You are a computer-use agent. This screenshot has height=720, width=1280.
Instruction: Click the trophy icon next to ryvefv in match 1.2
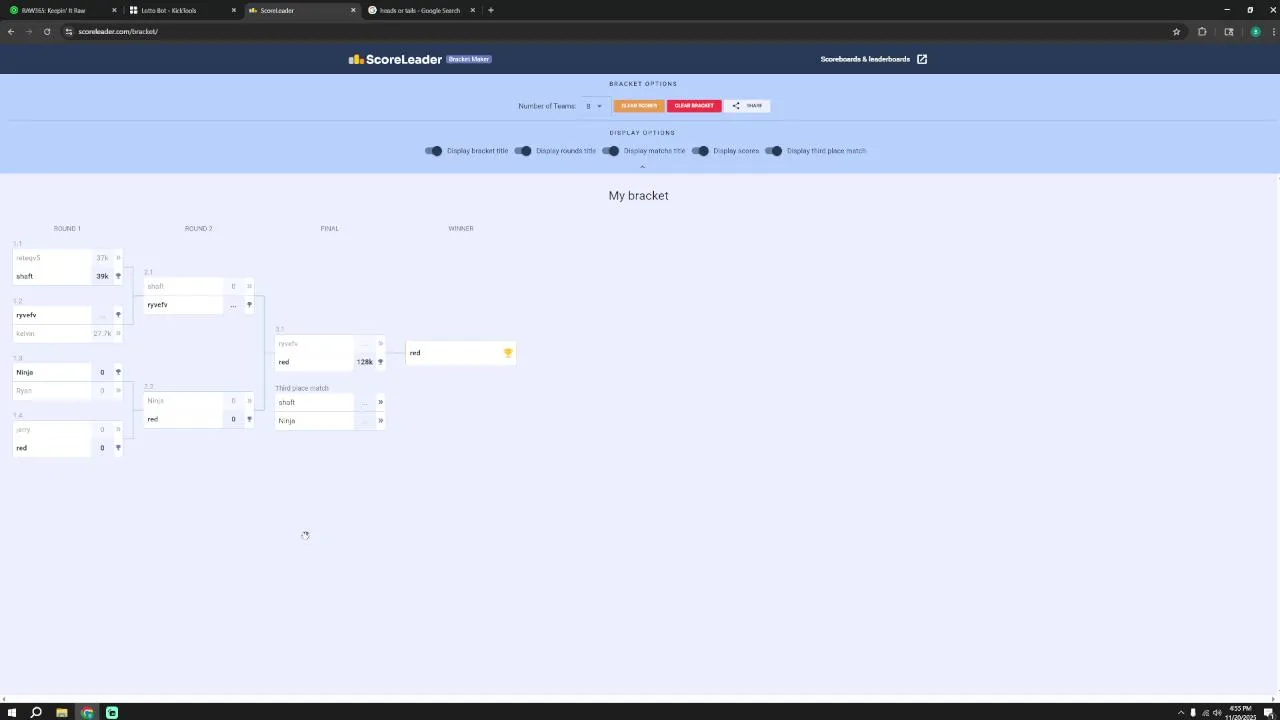pos(118,315)
